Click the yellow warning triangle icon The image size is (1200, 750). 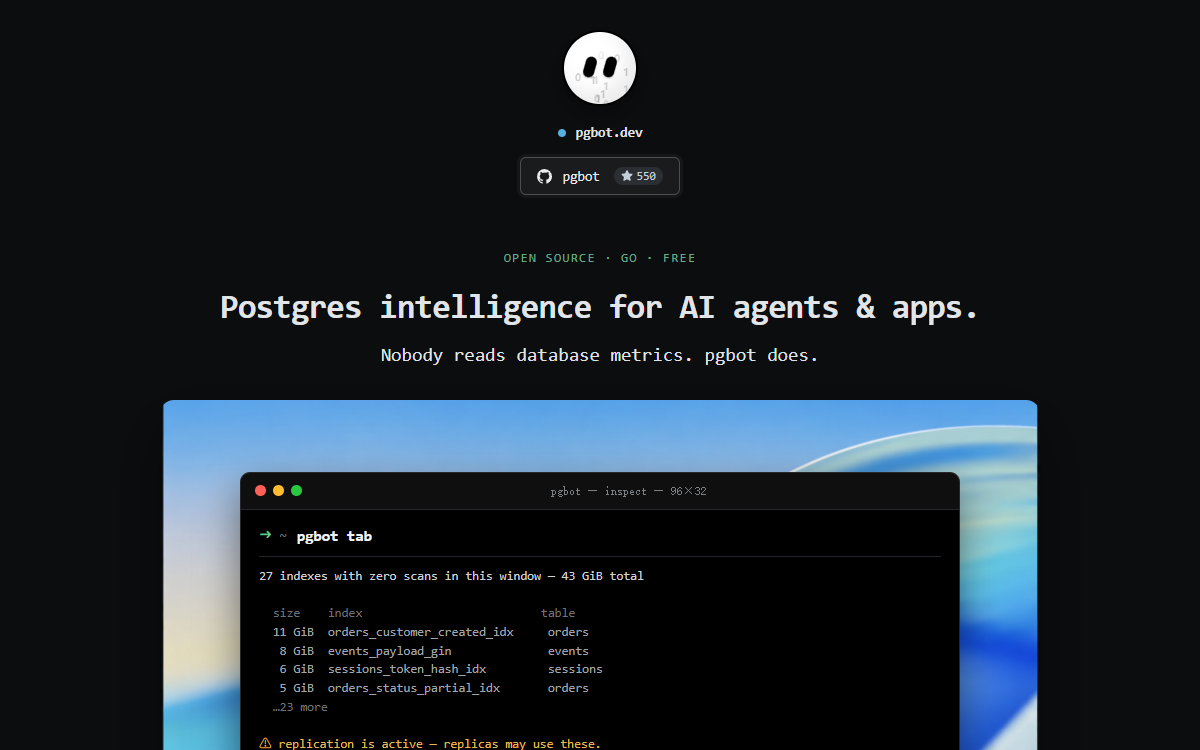click(265, 743)
